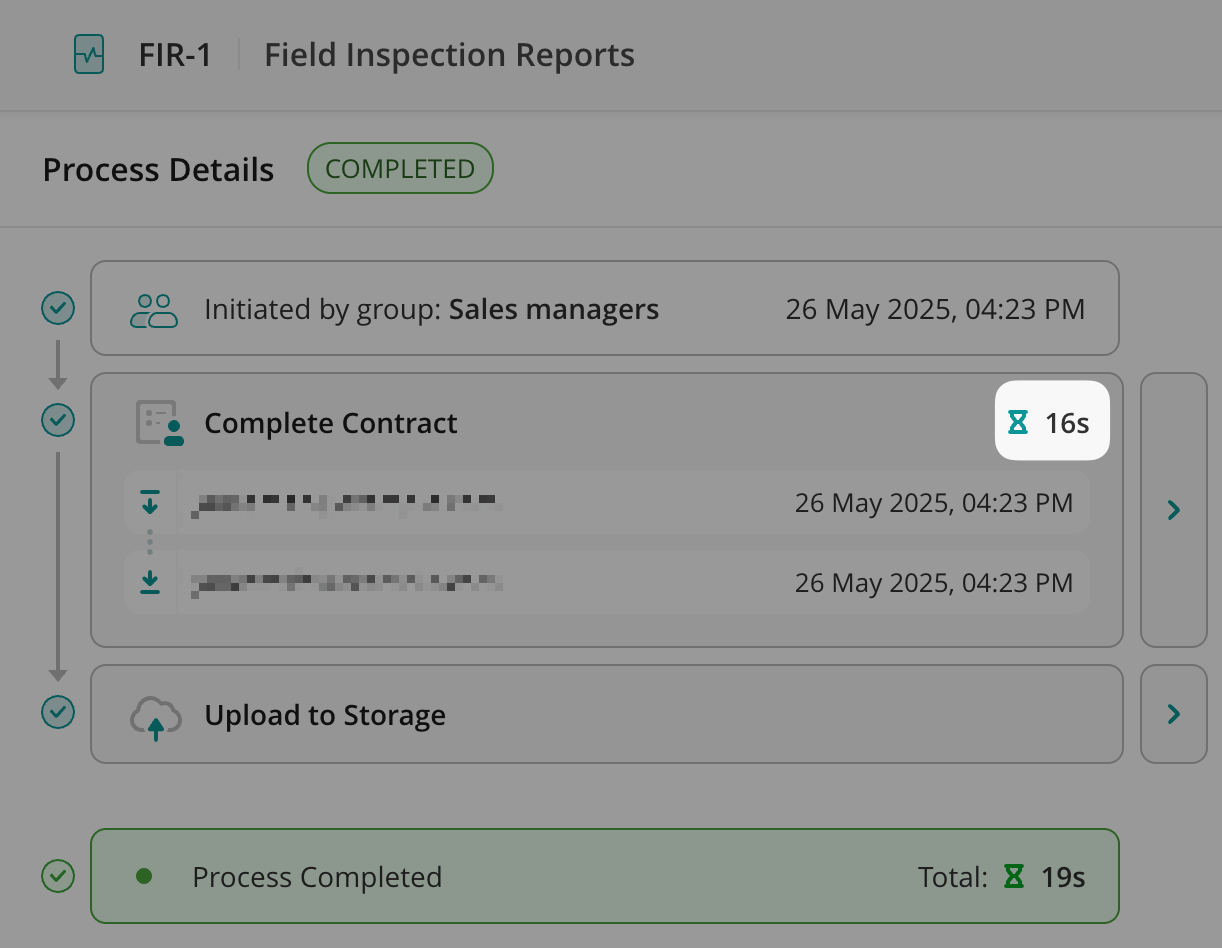Select the Process Completed summary row
The image size is (1222, 948).
coord(604,877)
